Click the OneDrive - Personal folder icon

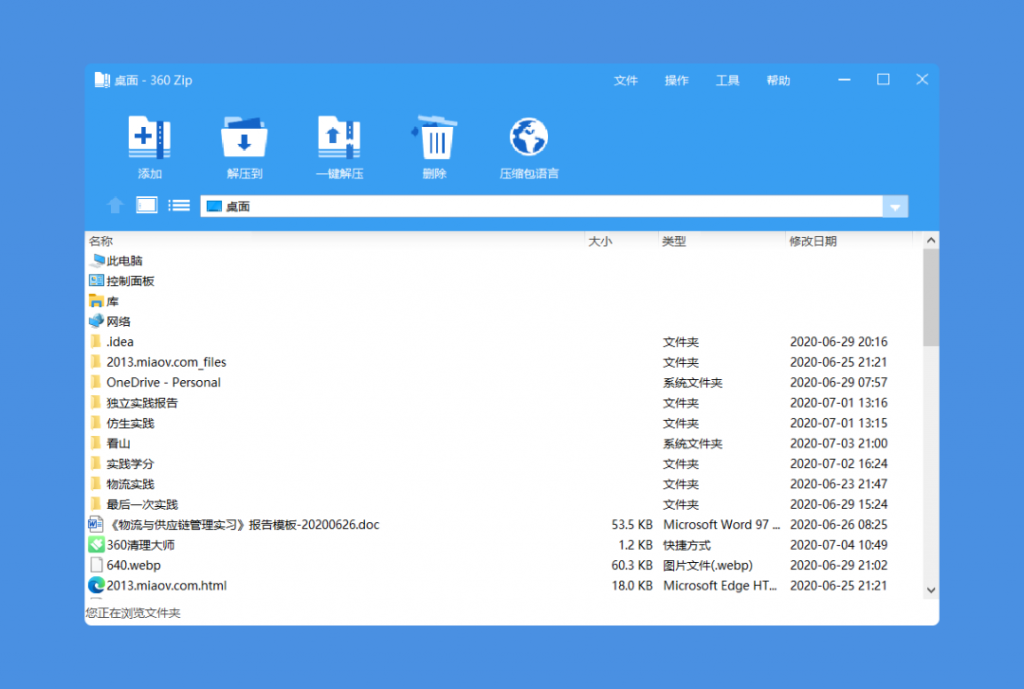(96, 382)
